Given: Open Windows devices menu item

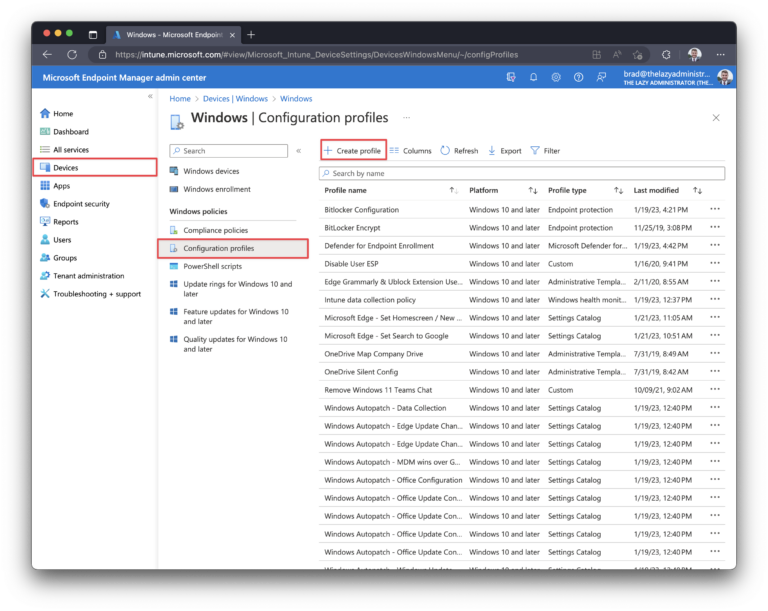Looking at the screenshot, I should [x=211, y=171].
